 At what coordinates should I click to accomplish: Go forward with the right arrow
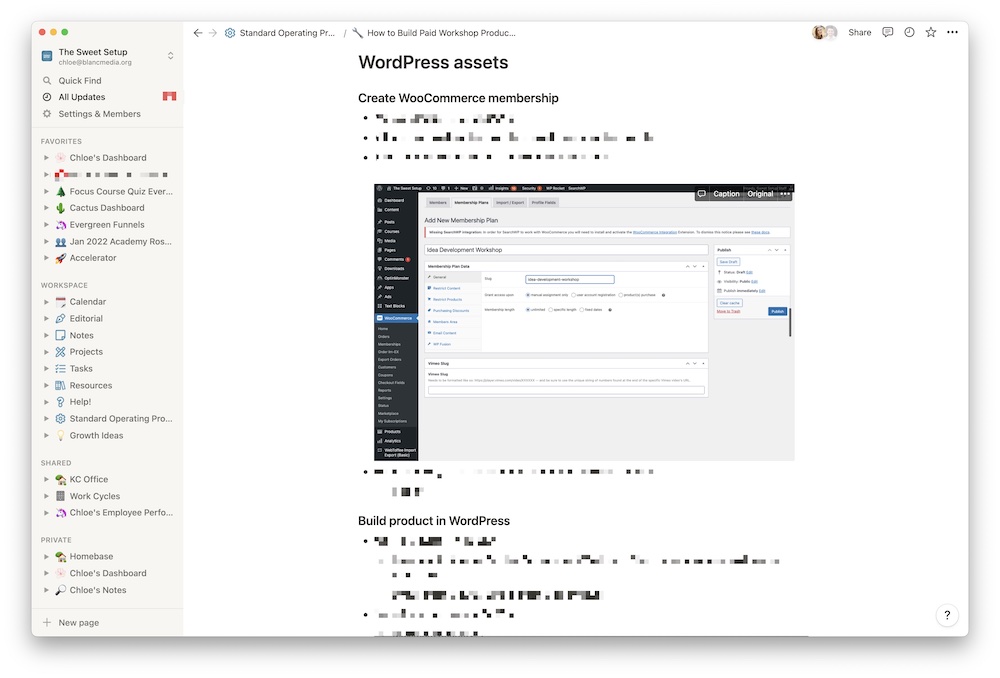tap(213, 33)
